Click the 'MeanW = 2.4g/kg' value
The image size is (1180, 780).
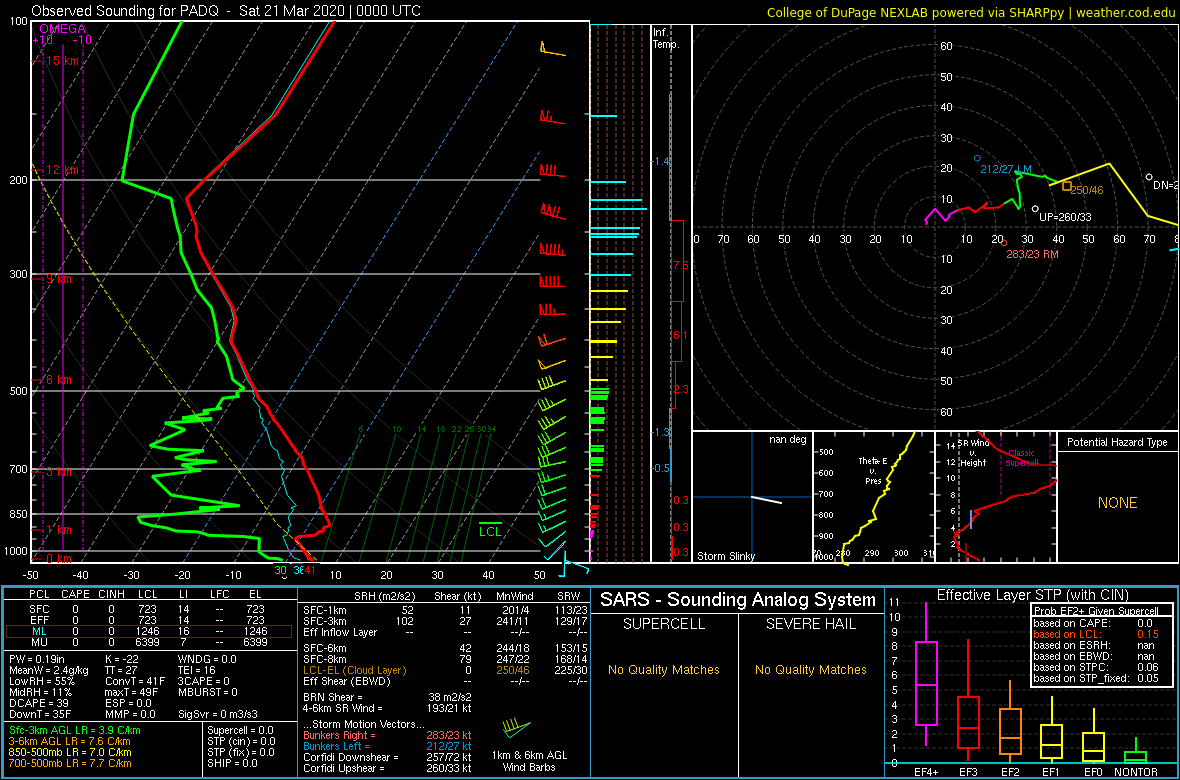click(48, 669)
